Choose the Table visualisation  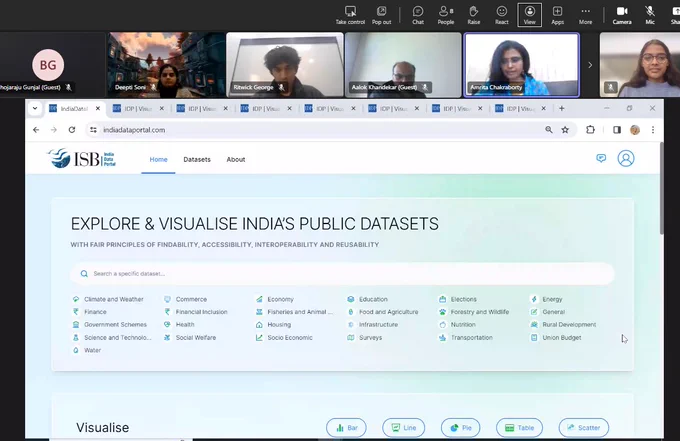(x=519, y=428)
